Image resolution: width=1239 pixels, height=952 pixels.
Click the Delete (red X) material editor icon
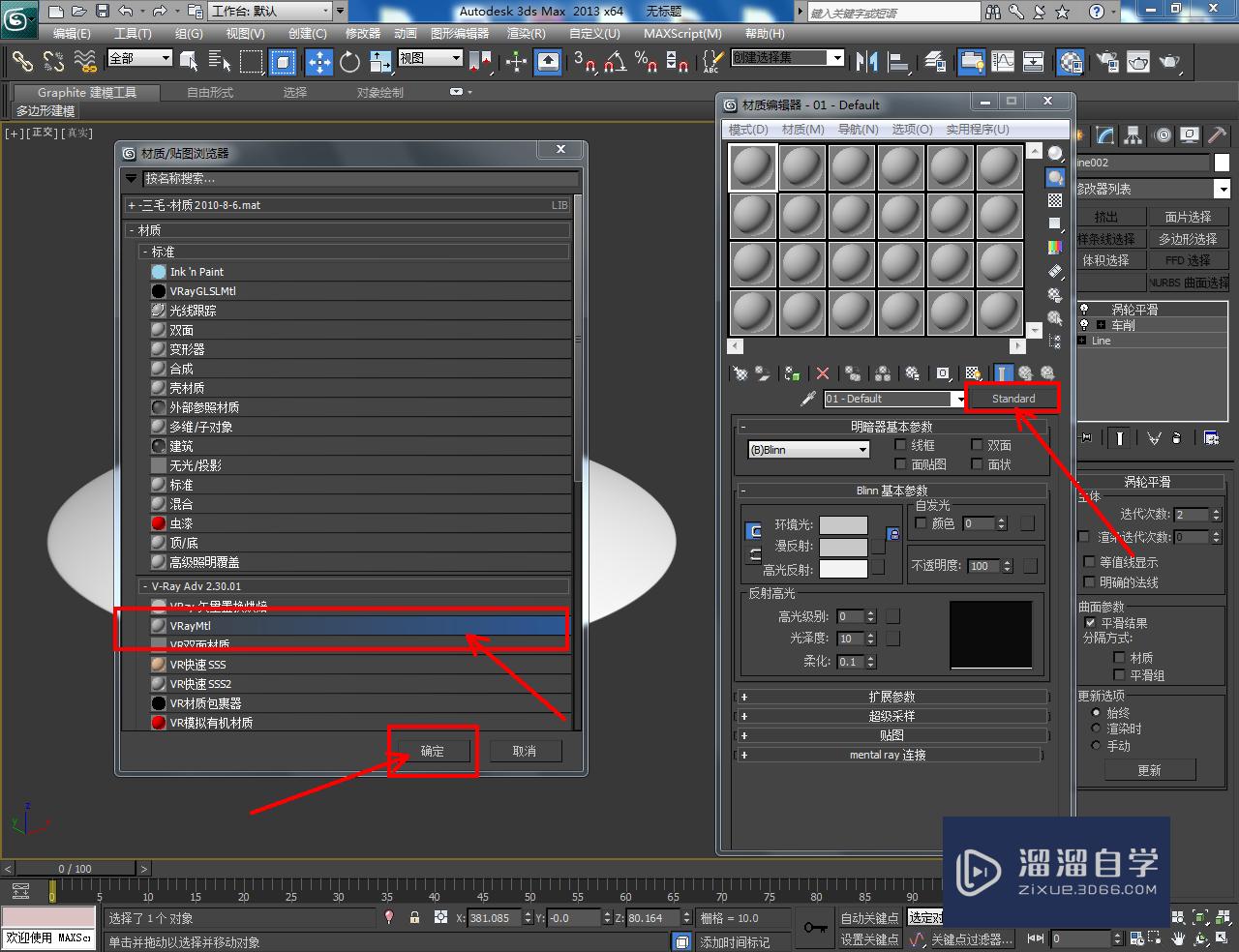pyautogui.click(x=823, y=373)
